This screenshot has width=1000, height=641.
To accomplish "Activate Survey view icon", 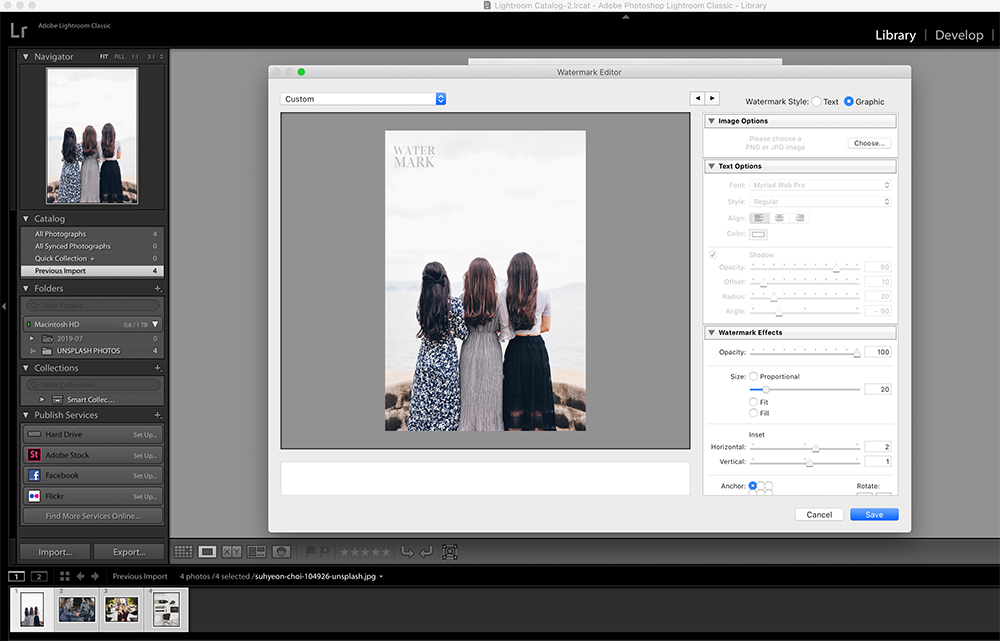I will 256,551.
